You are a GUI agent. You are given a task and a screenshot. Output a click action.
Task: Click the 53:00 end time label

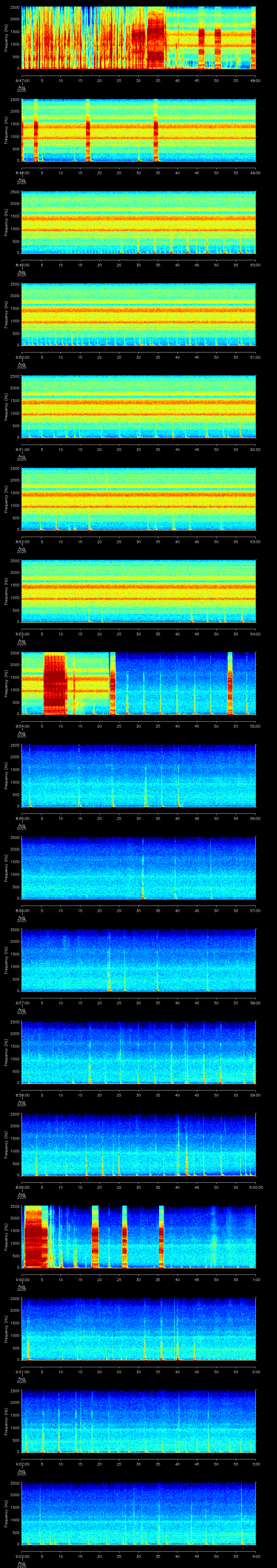[x=256, y=542]
